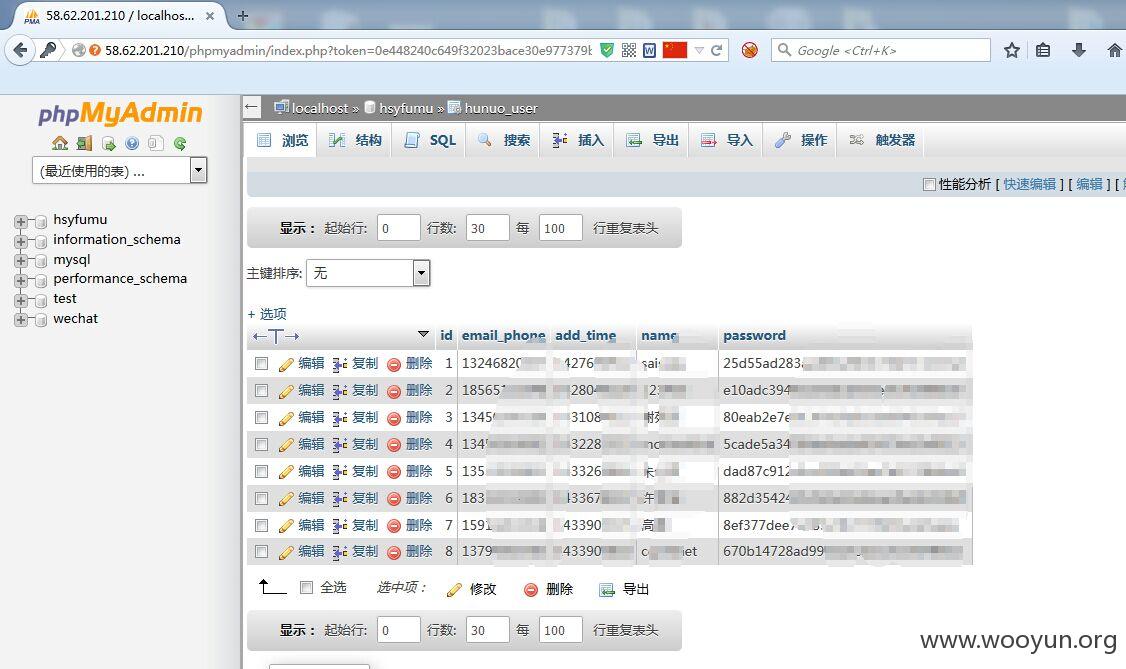Tick the checkbox for row id 1
This screenshot has width=1126, height=669.
click(261, 364)
